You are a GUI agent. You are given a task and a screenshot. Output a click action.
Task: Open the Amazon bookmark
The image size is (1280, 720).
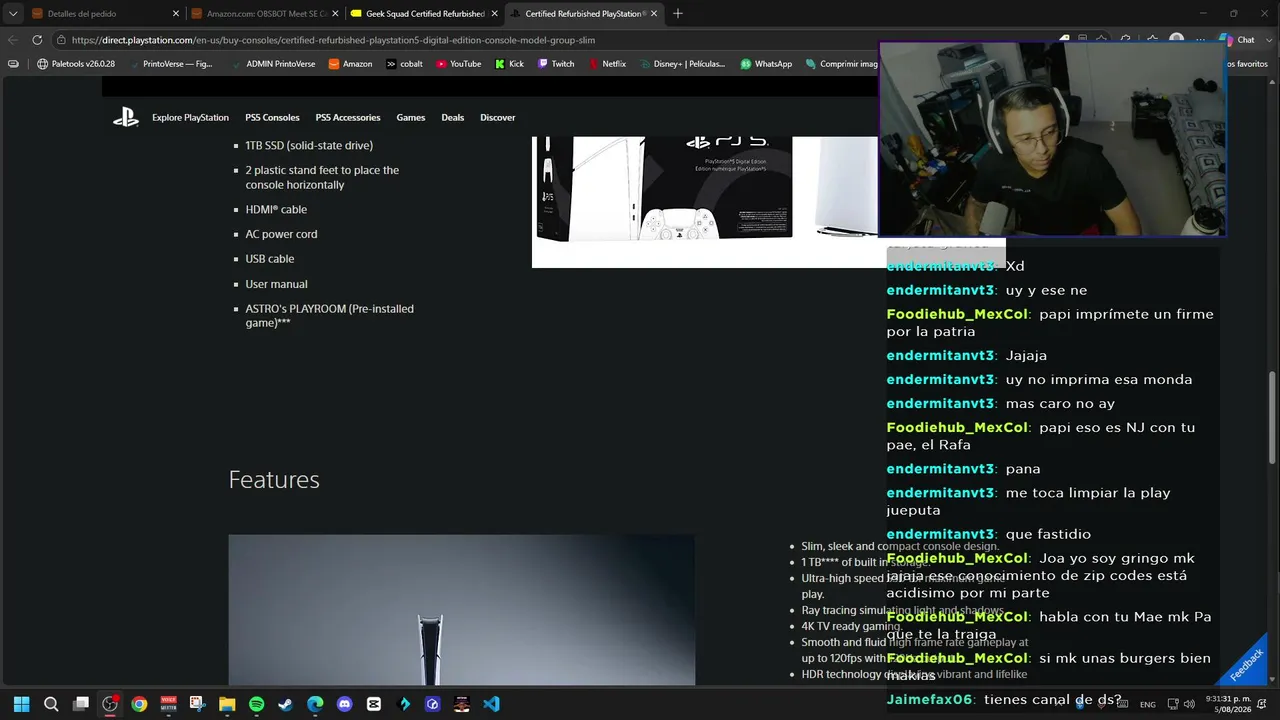[x=350, y=64]
